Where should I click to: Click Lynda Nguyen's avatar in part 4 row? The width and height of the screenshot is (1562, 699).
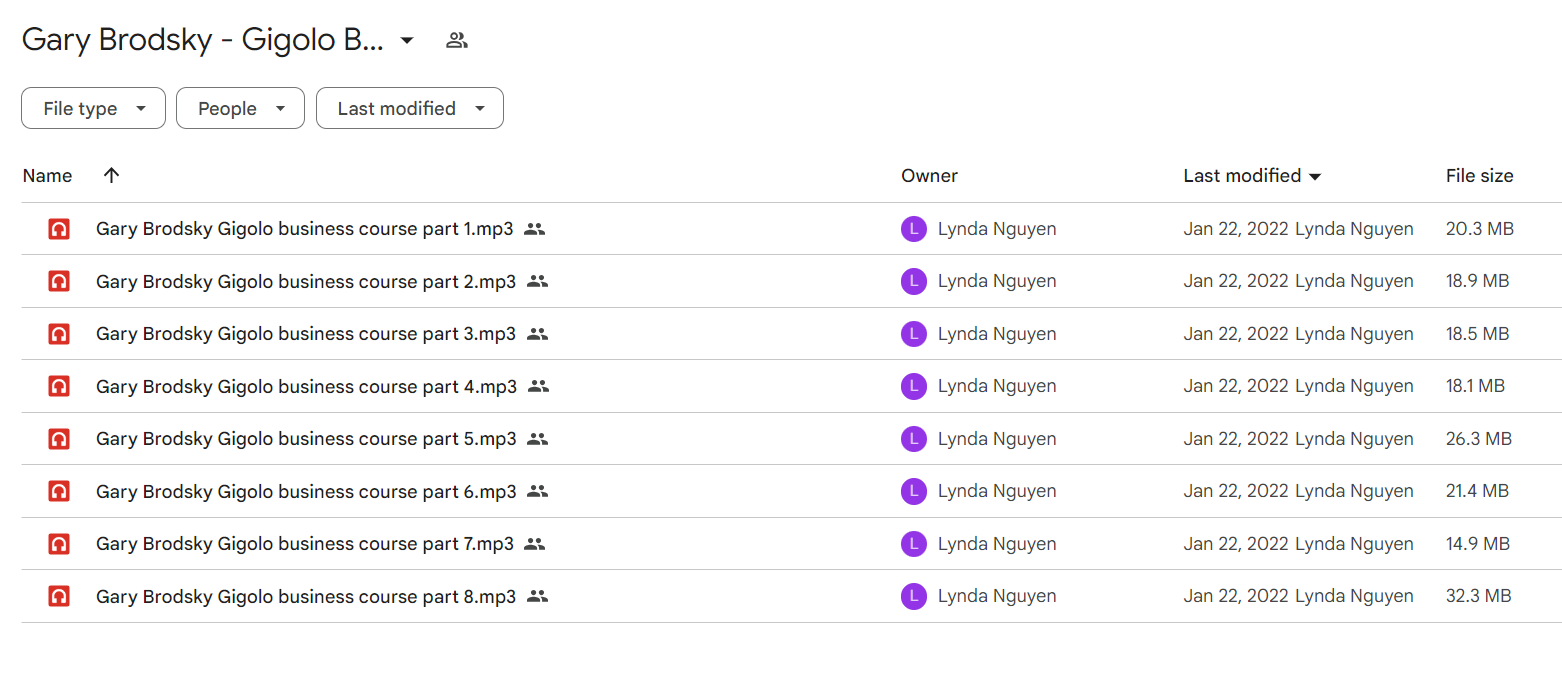pos(914,386)
